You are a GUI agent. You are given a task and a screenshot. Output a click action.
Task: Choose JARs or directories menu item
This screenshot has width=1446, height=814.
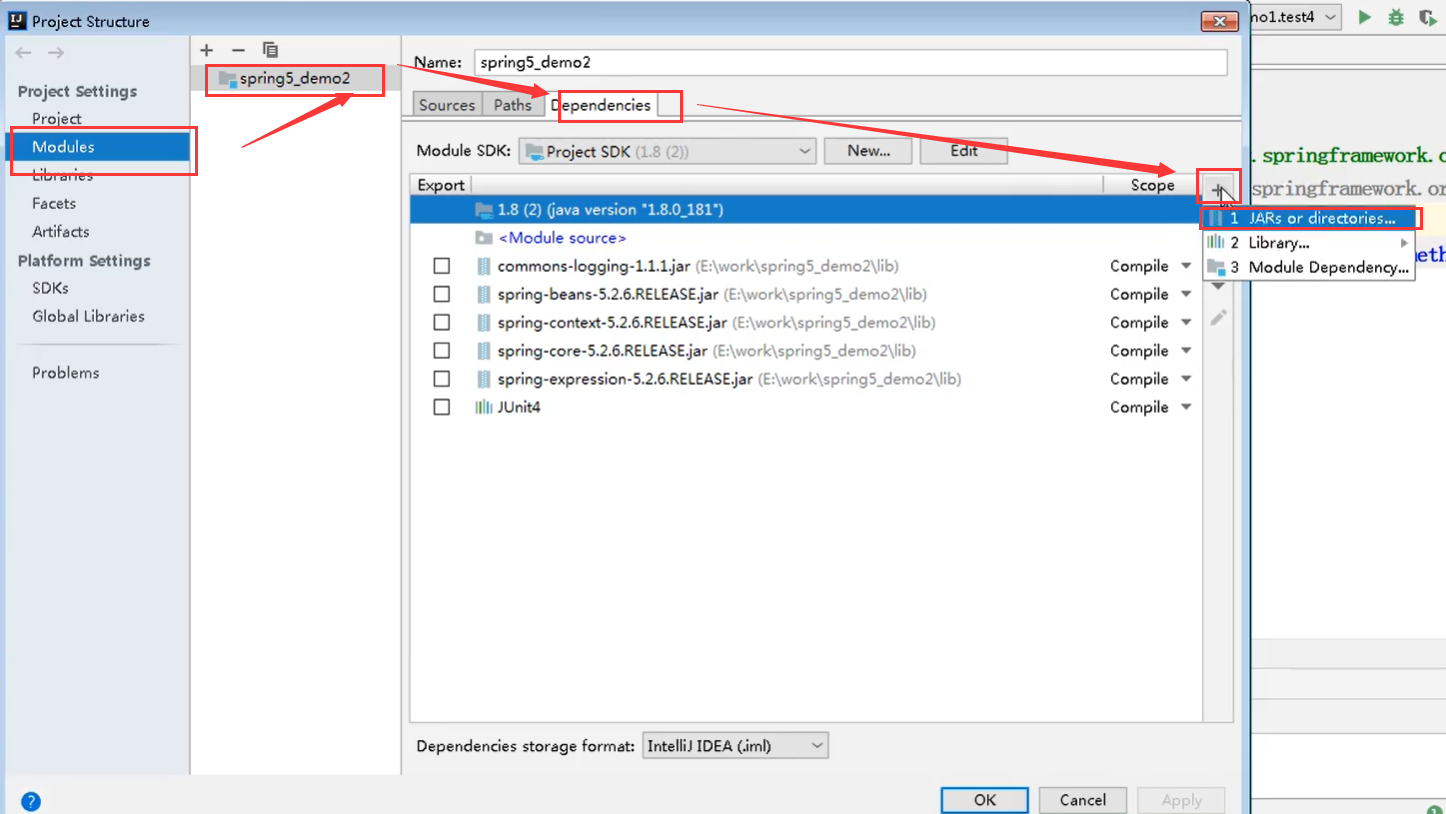tap(1311, 218)
